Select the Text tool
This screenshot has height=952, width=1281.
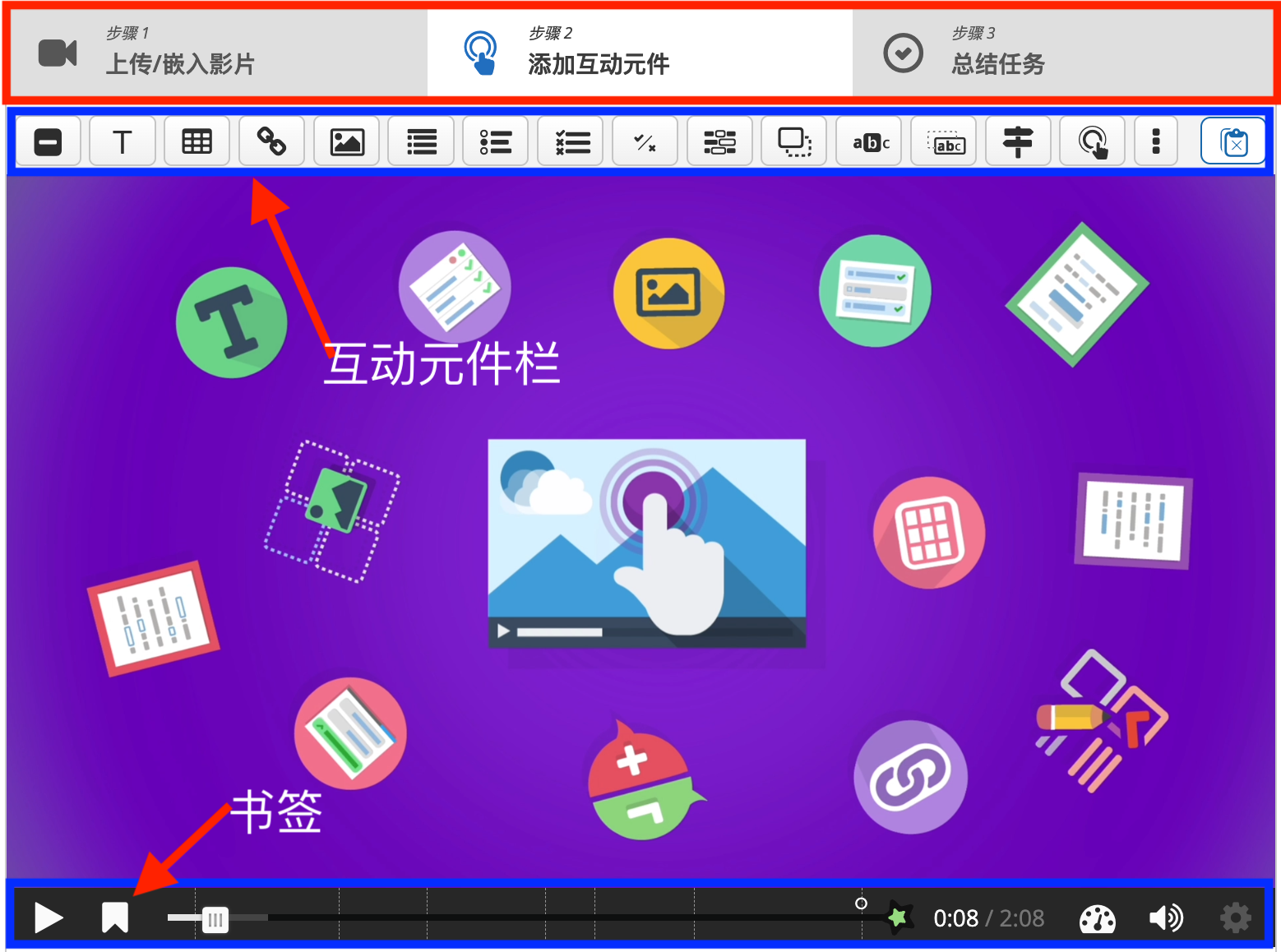tap(123, 141)
